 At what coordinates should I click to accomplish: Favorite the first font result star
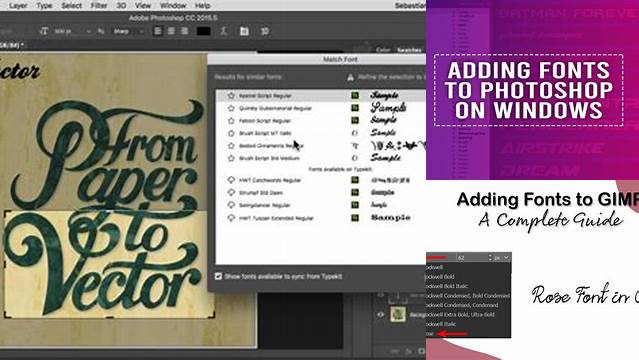click(x=231, y=95)
